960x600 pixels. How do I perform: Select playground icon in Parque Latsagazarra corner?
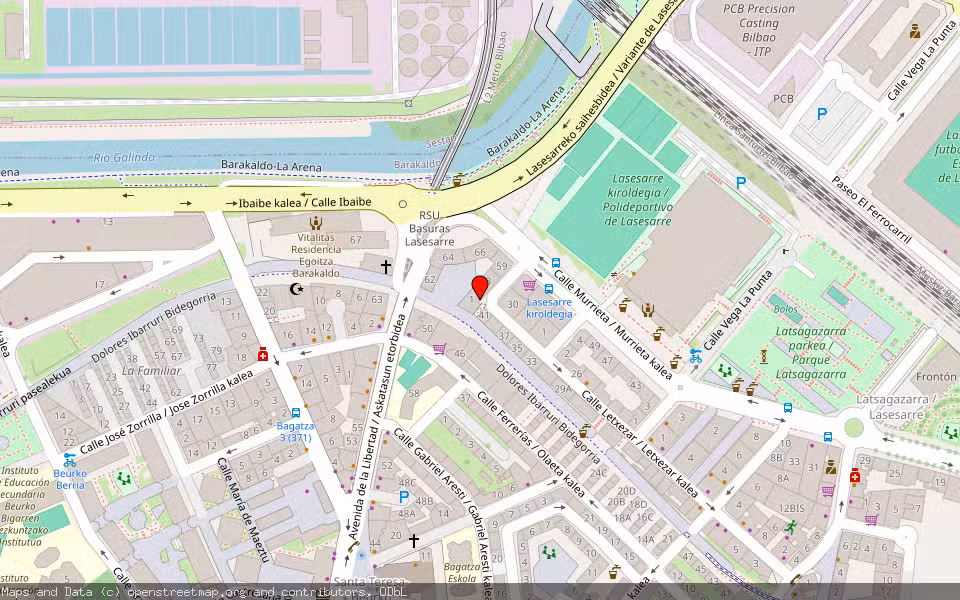(725, 370)
